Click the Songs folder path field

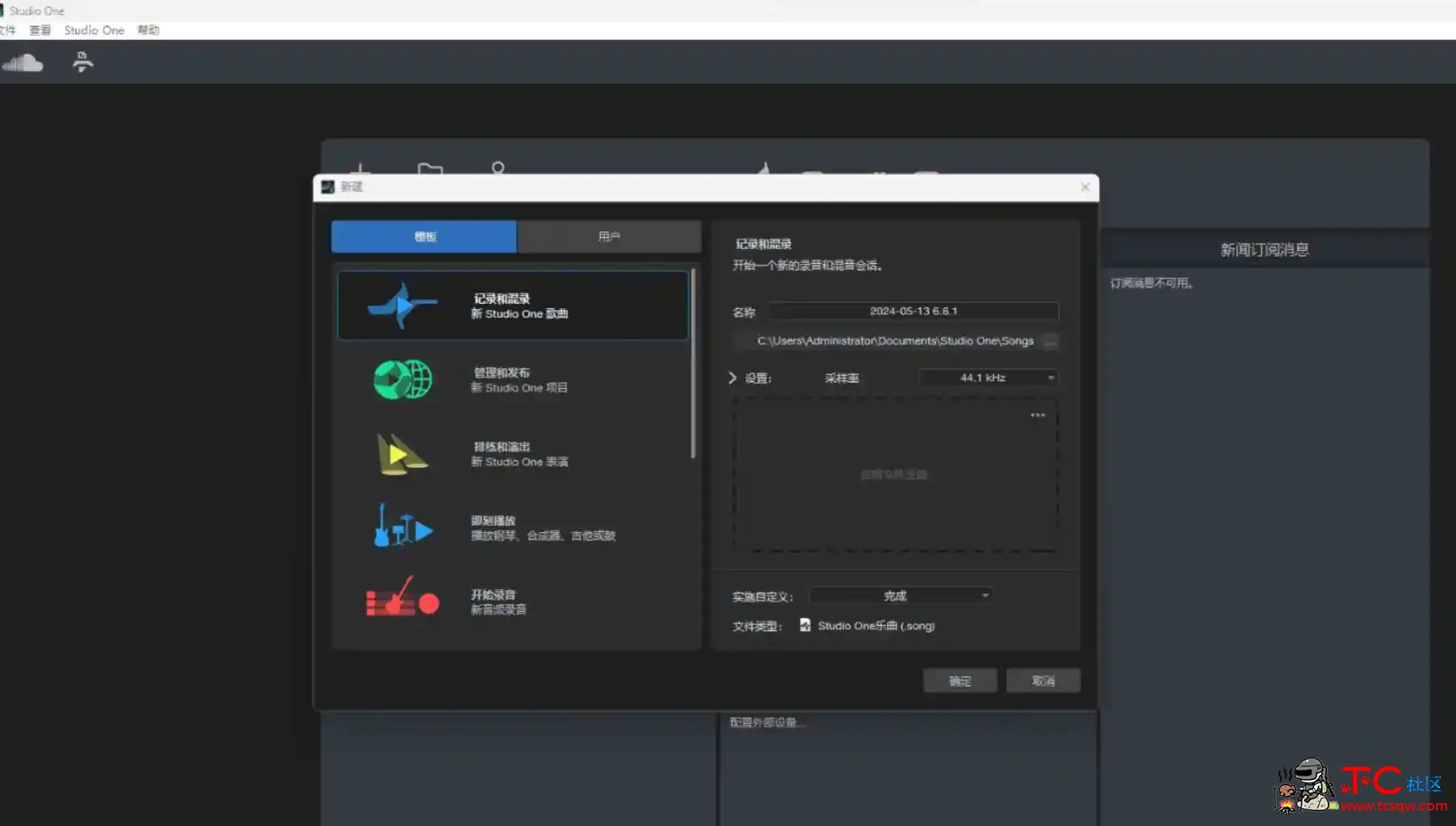coord(887,341)
